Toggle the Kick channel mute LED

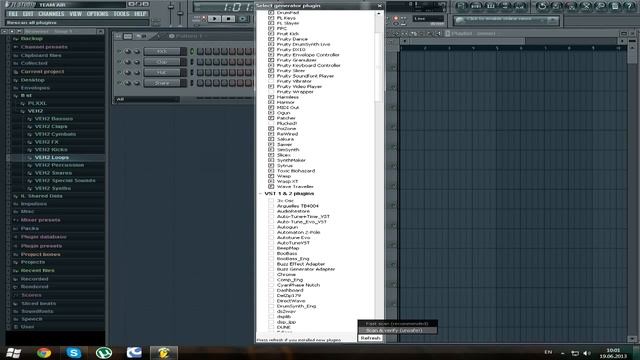[x=119, y=51]
